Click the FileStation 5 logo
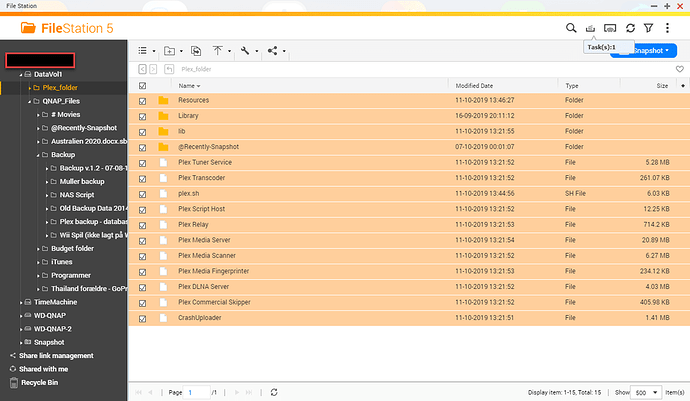Image resolution: width=690 pixels, height=401 pixels. click(x=67, y=28)
